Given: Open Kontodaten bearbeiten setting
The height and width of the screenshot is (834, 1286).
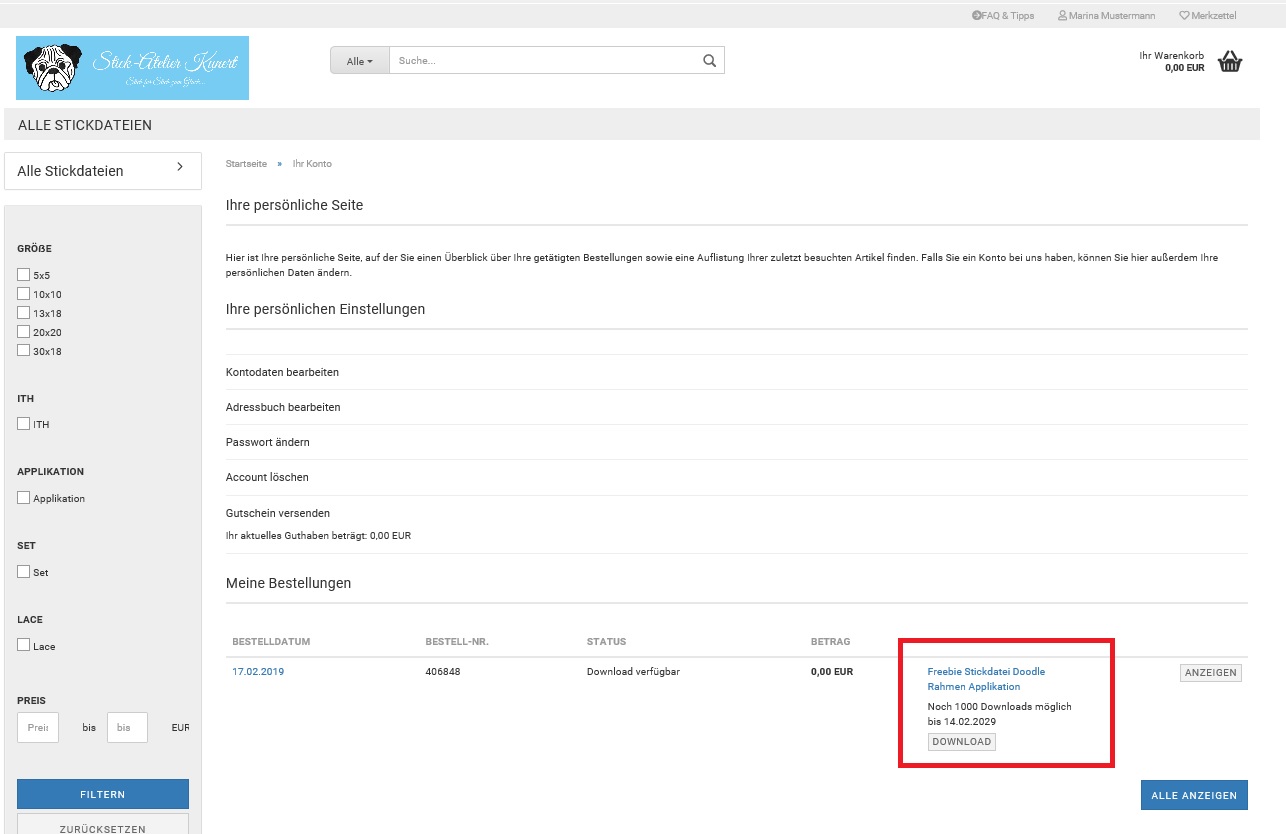Looking at the screenshot, I should [x=282, y=372].
